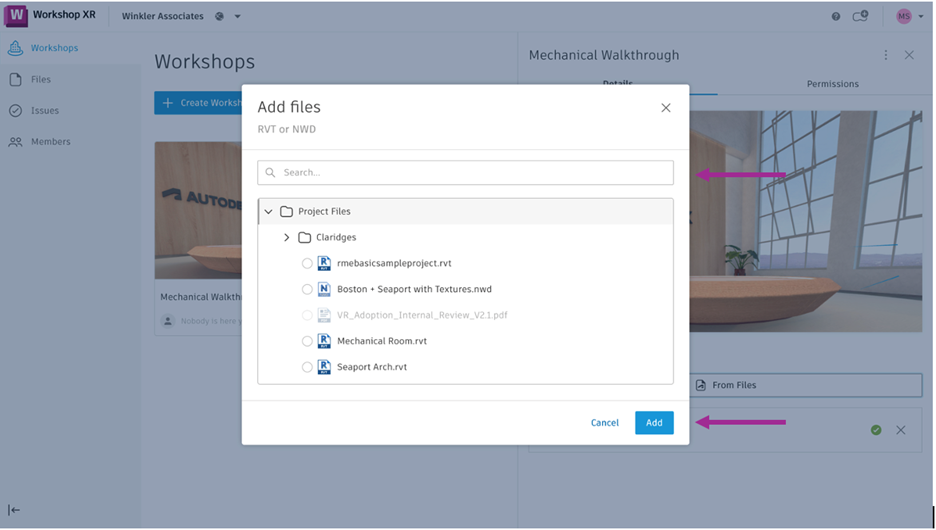
Task: Click the MS user avatar
Action: pyautogui.click(x=904, y=16)
